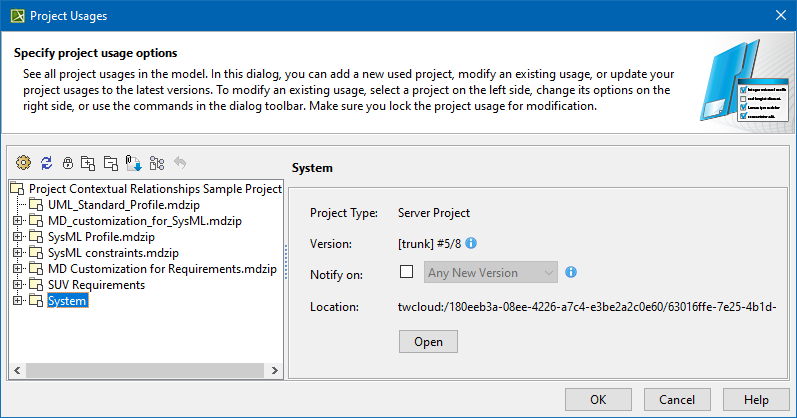Click the blue refresh arrows toolbar icon

coord(46,162)
